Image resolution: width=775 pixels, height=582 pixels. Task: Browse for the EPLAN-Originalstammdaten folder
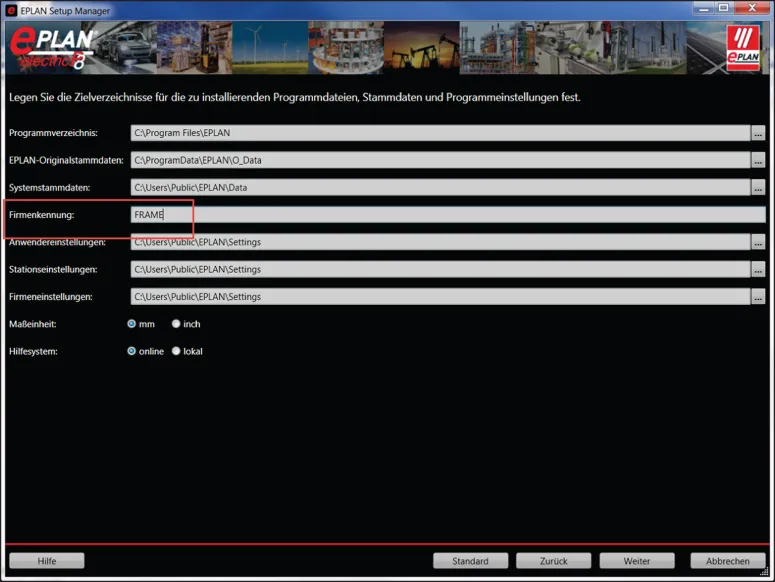(x=758, y=160)
